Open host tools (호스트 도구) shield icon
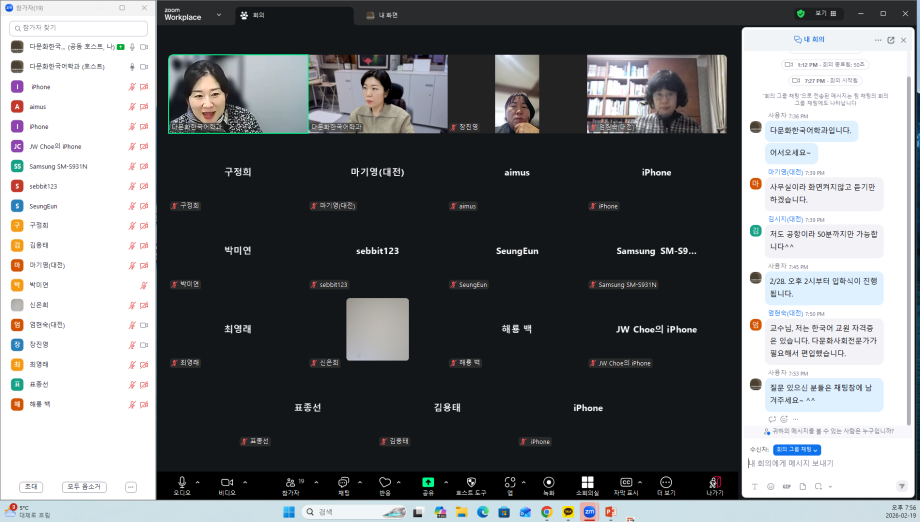Viewport: 920px width, 522px height. (x=470, y=482)
